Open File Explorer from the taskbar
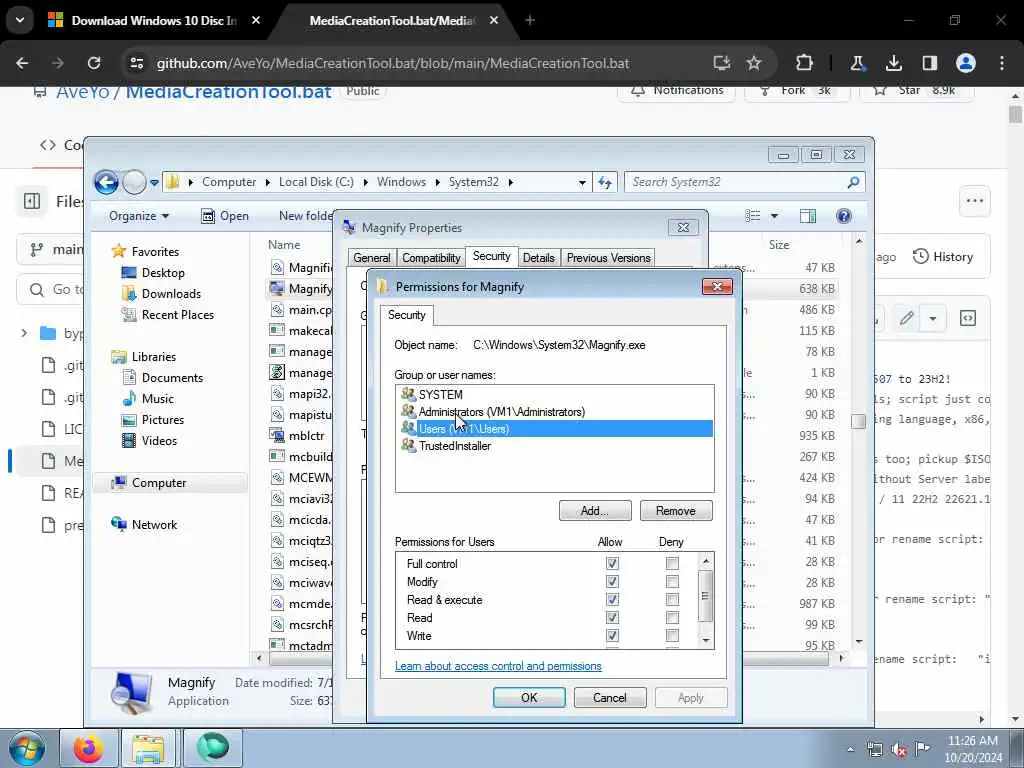 (148, 748)
